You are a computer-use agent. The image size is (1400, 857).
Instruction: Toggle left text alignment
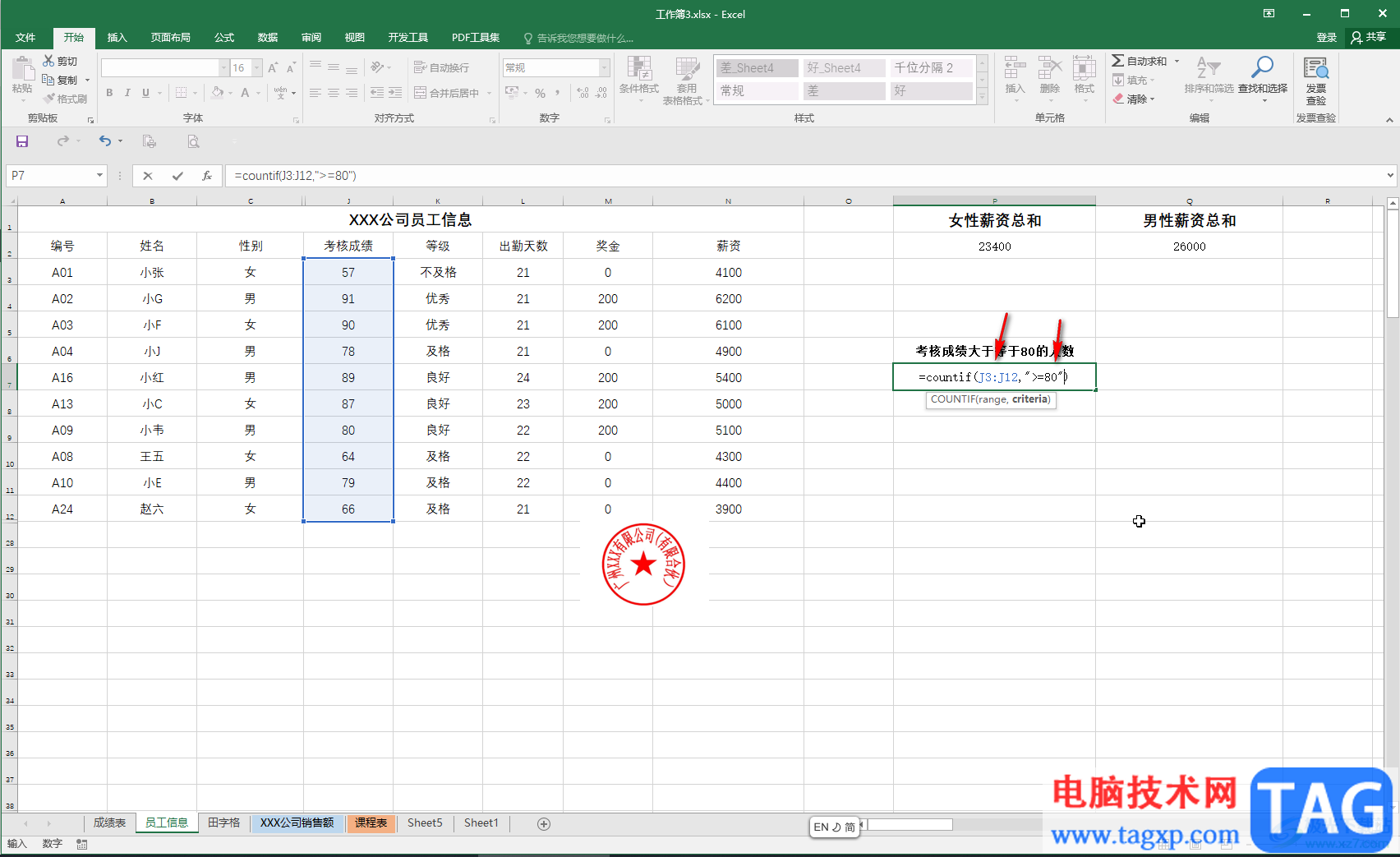click(315, 93)
